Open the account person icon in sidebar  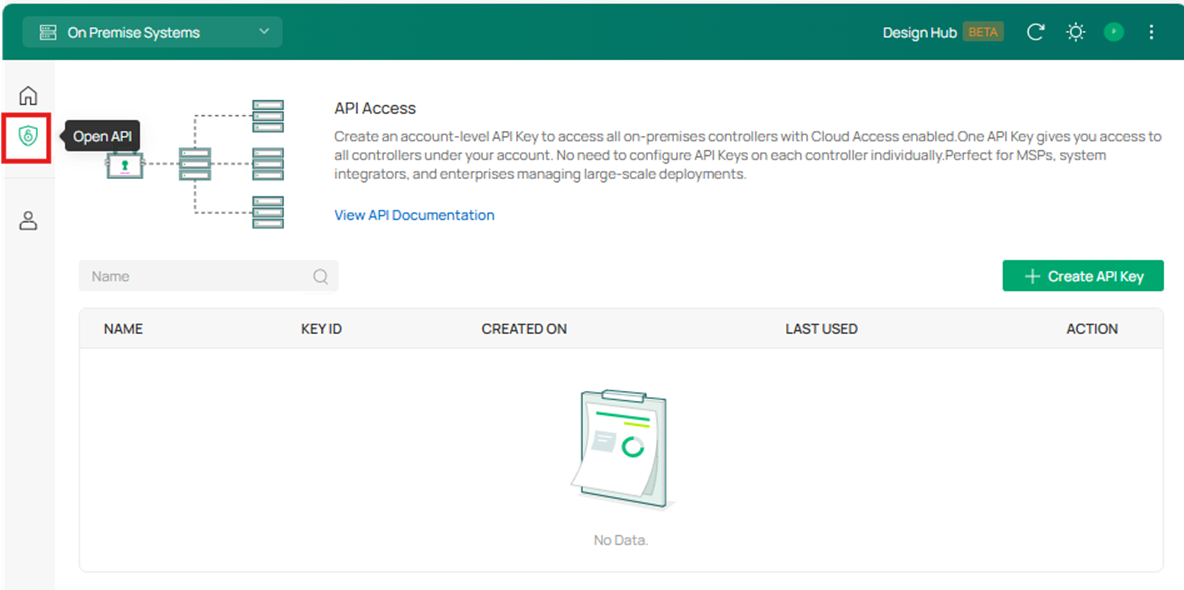pos(28,221)
